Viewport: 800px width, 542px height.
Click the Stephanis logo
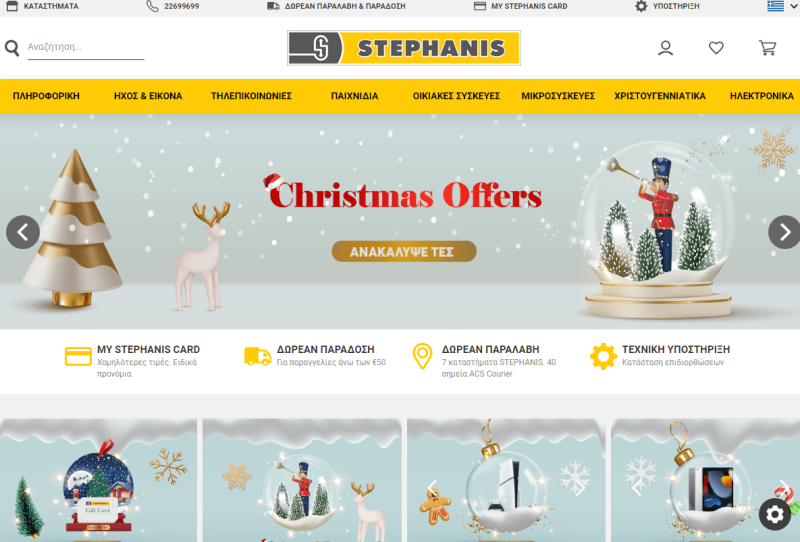[404, 48]
